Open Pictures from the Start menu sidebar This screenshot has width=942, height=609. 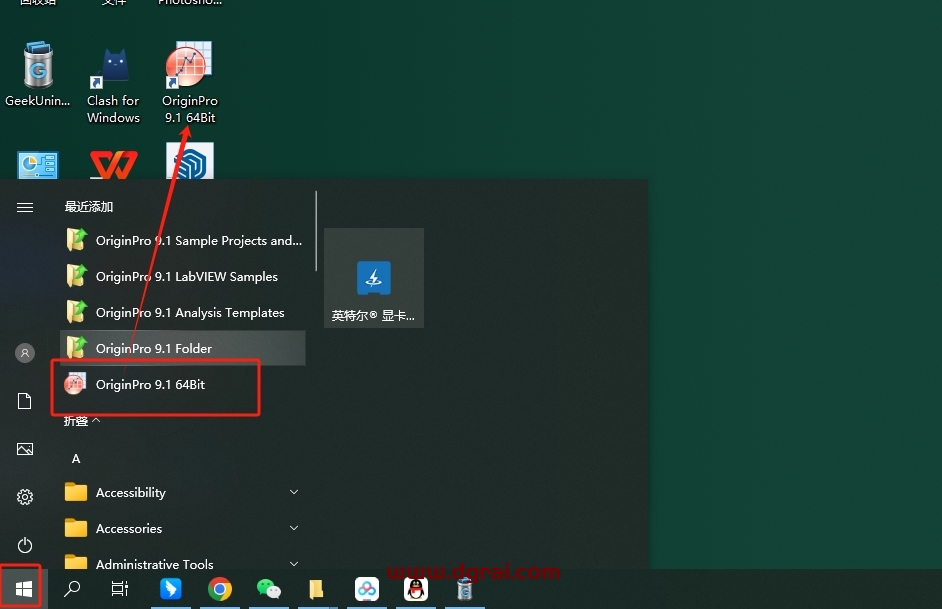coord(25,449)
